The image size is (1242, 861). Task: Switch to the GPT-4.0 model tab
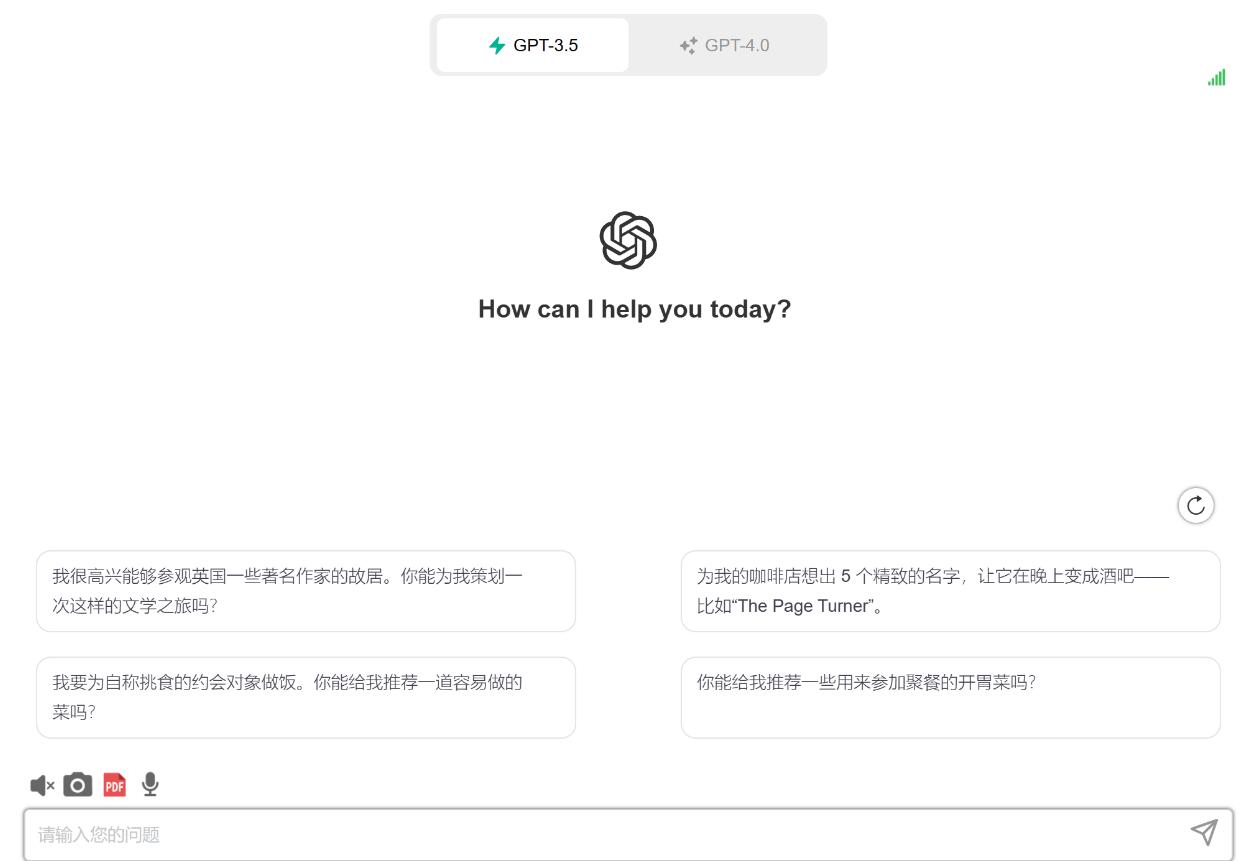724,45
